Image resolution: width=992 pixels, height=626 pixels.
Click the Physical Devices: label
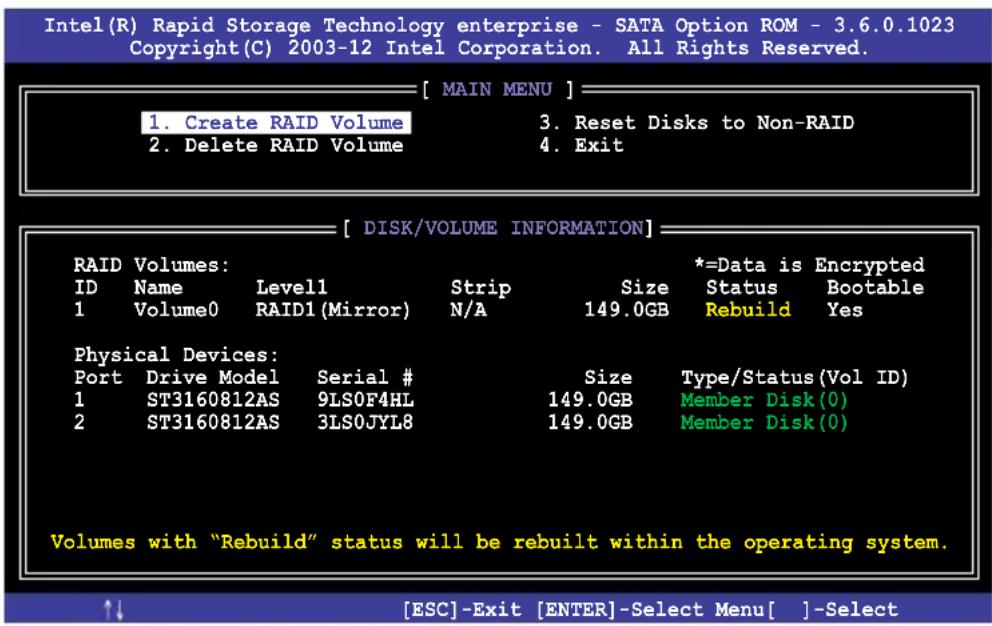click(176, 354)
